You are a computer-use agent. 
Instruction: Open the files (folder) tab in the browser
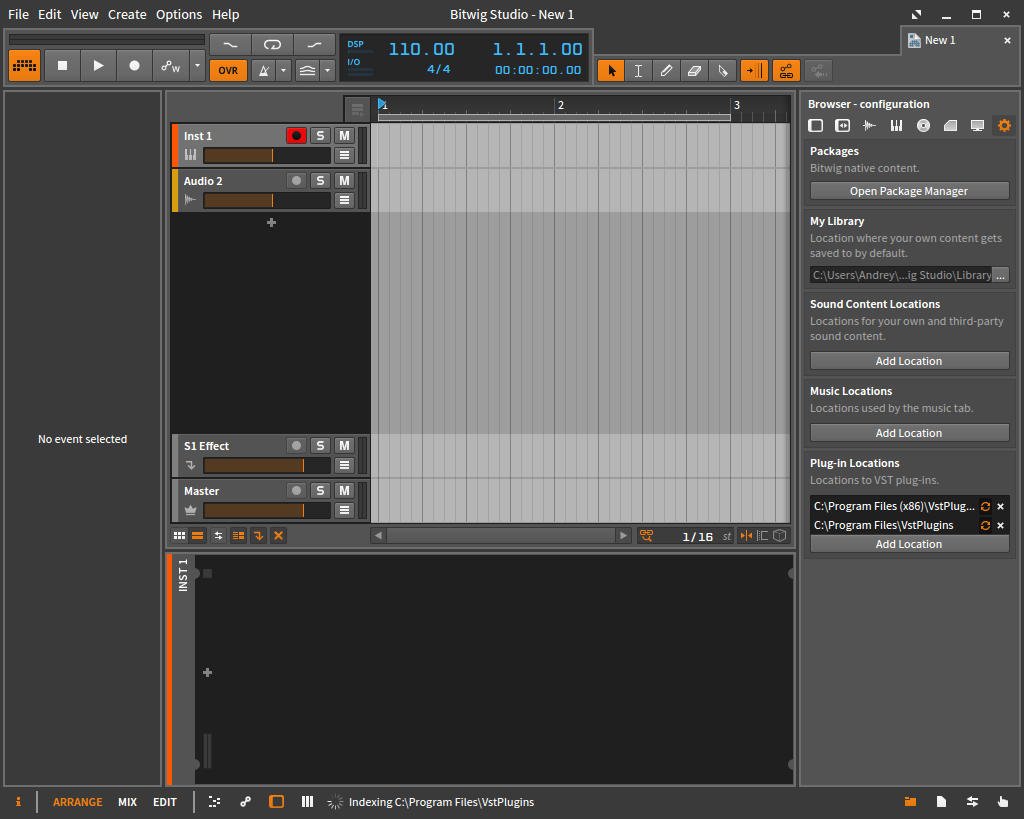pos(950,125)
